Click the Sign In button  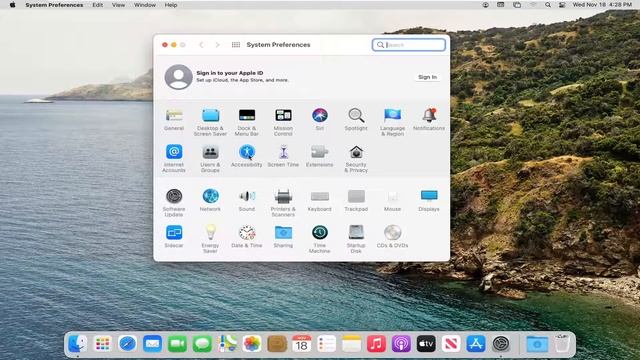point(427,77)
